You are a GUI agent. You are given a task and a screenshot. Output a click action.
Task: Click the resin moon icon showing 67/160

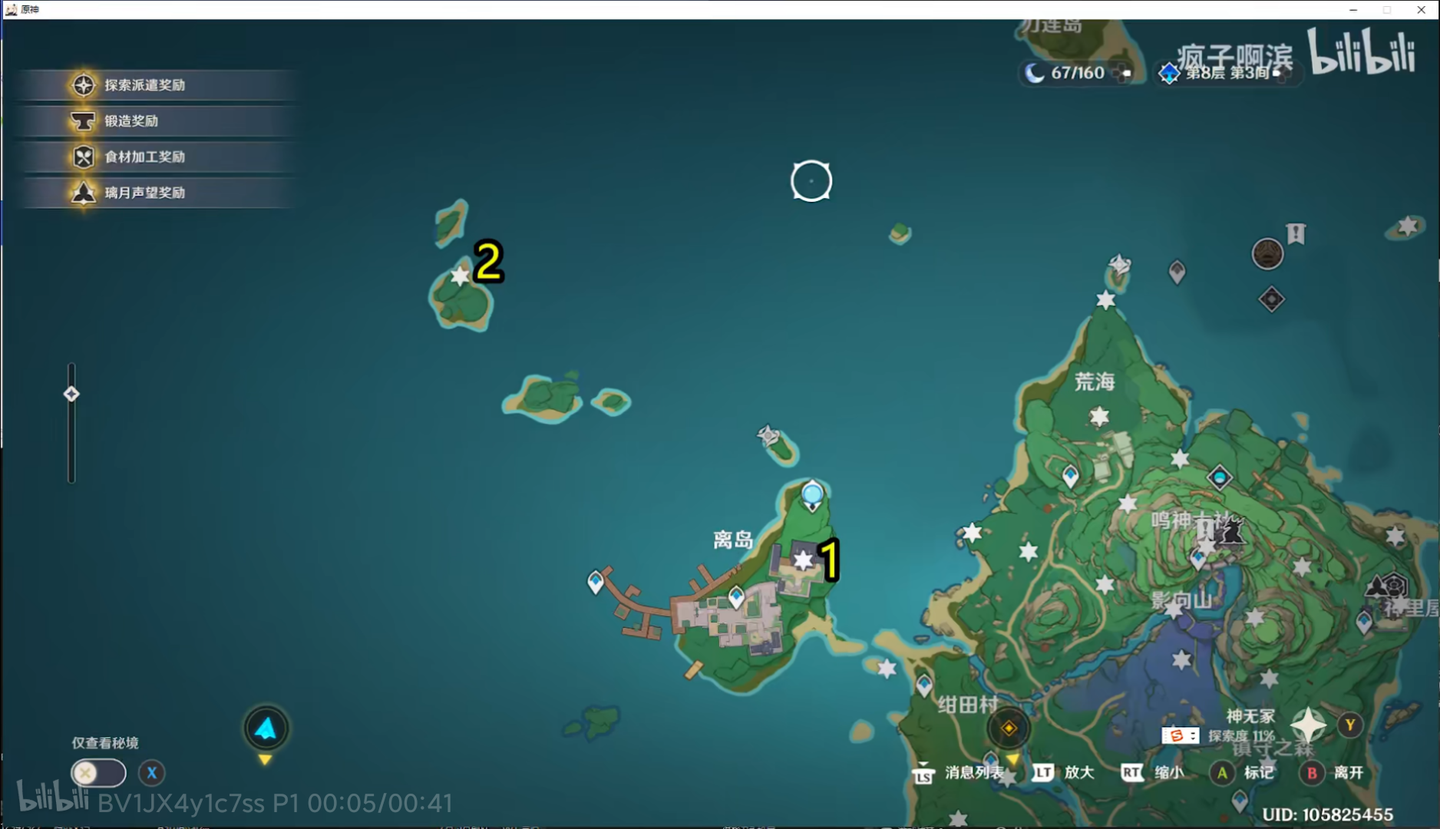(x=1035, y=73)
